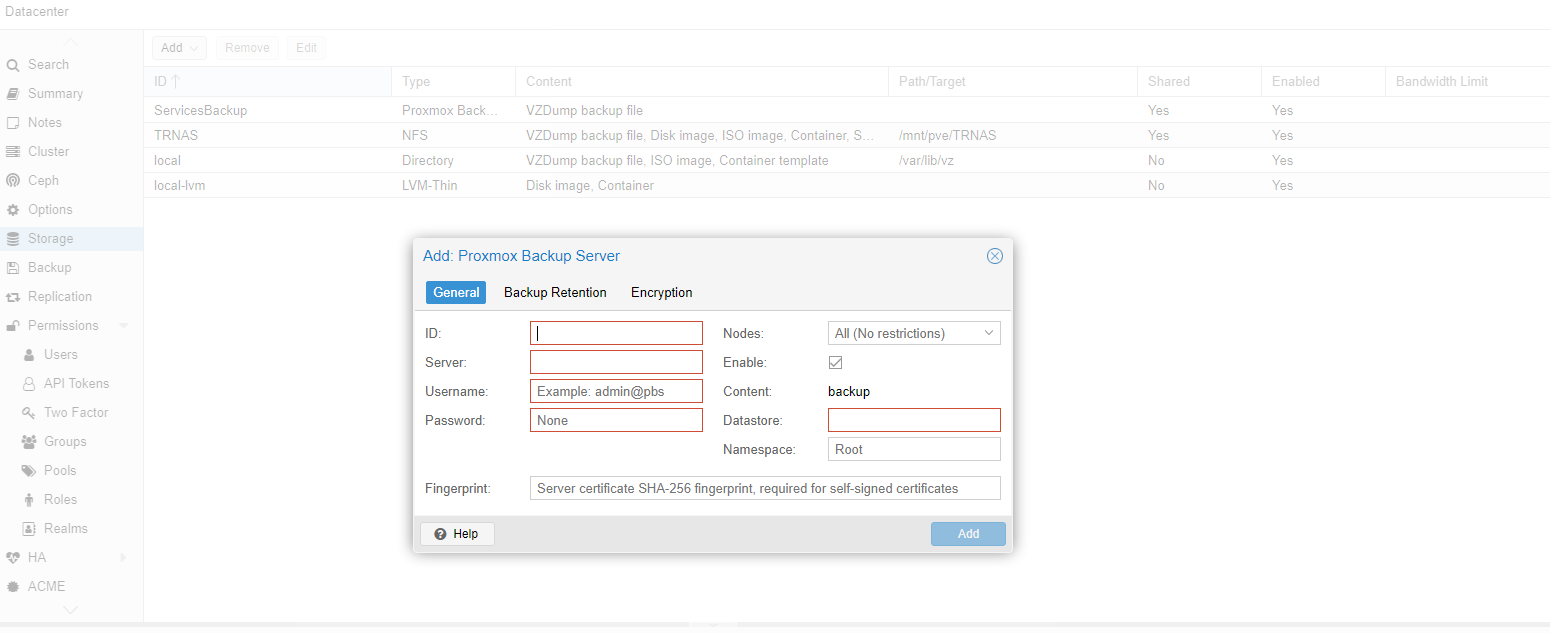The width and height of the screenshot is (1550, 633).
Task: Click the Bandwidth Limit column header
Action: click(x=1467, y=81)
